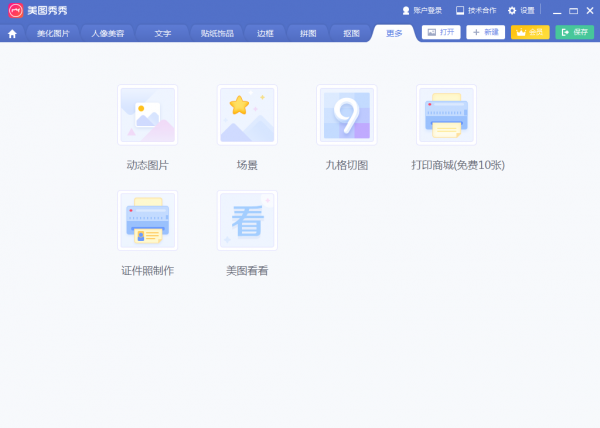Viewport: 600px width, 428px height.
Task: Open the 动态图片 animated picture tool icon
Action: tap(147, 115)
